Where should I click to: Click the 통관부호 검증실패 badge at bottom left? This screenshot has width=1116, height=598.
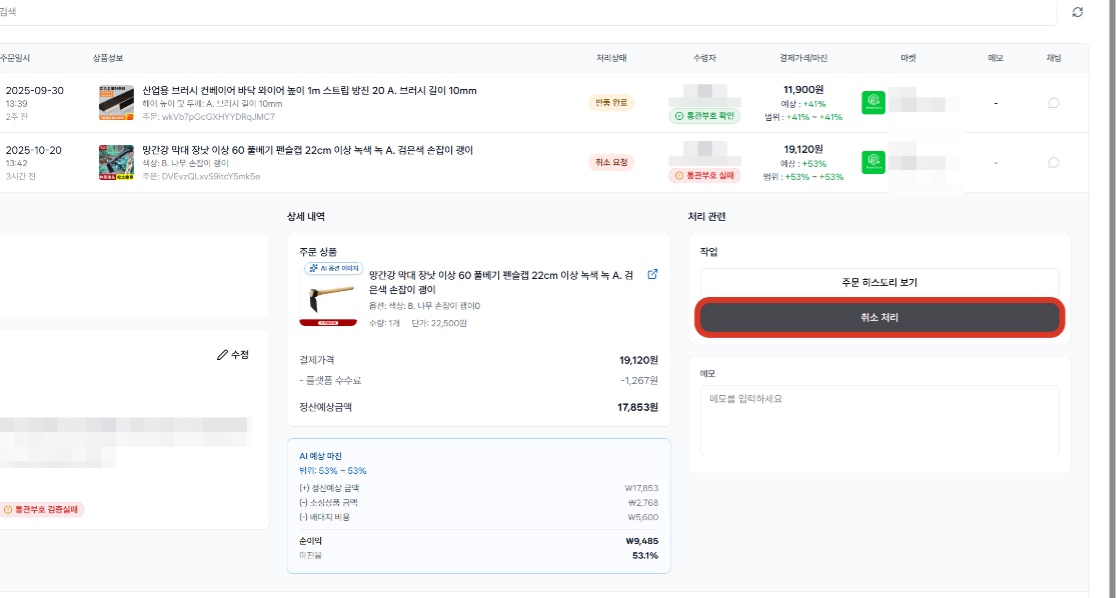[42, 510]
